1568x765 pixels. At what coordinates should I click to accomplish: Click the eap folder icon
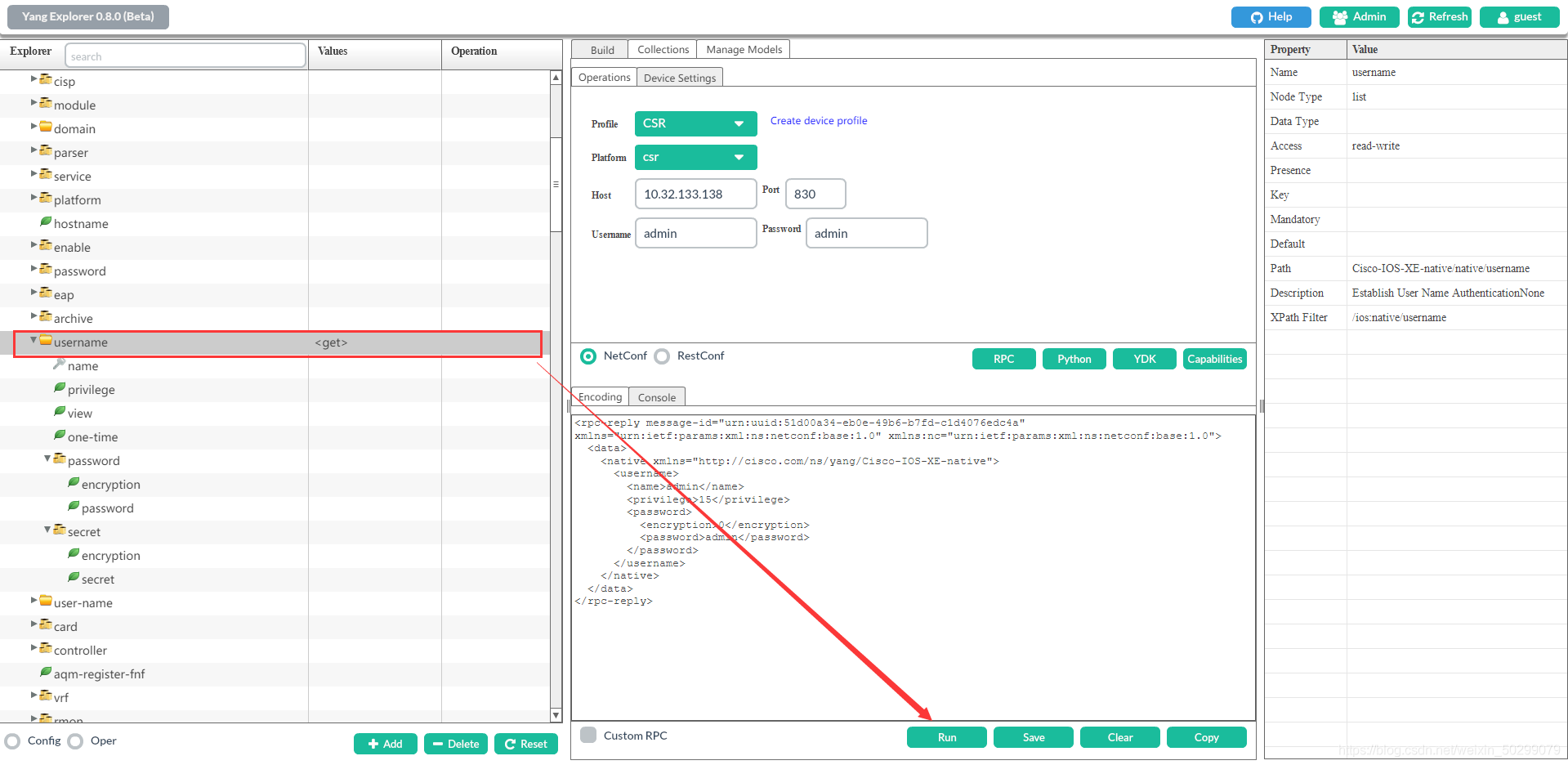tap(46, 293)
